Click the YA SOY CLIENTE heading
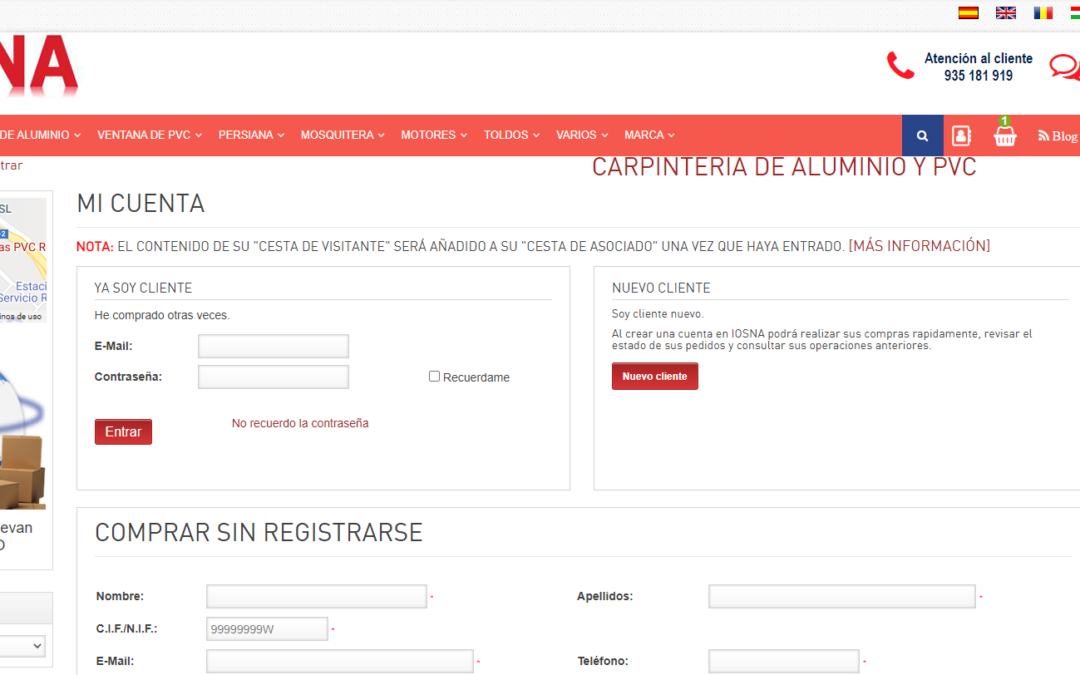1080x675 pixels. pyautogui.click(x=143, y=288)
